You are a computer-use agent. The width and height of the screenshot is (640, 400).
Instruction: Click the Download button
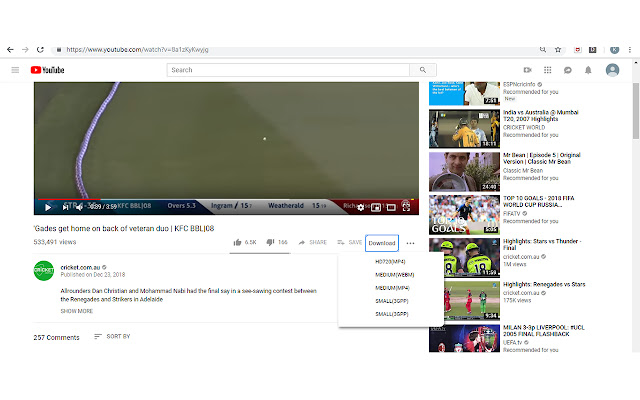[x=382, y=243]
